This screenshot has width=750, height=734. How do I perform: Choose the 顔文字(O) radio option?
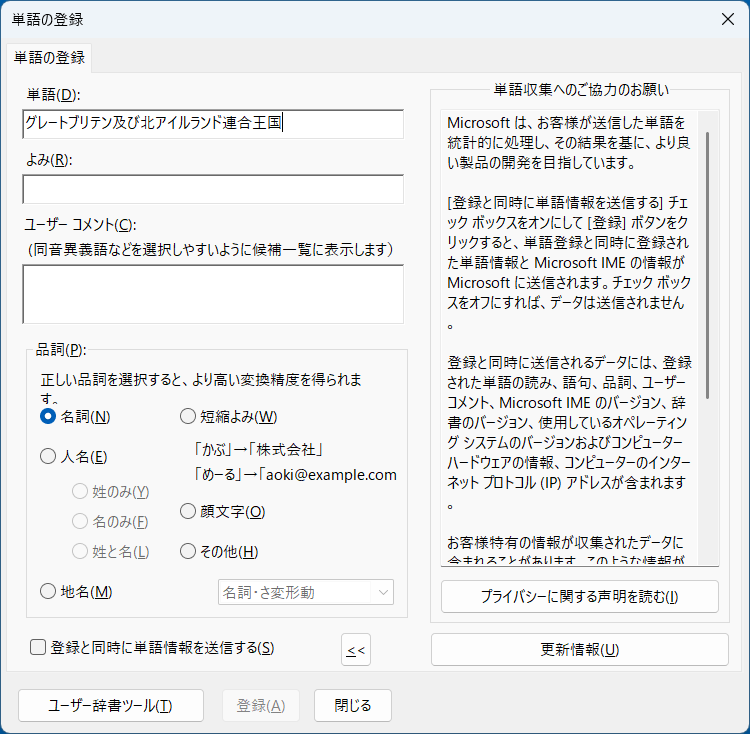coord(188,512)
